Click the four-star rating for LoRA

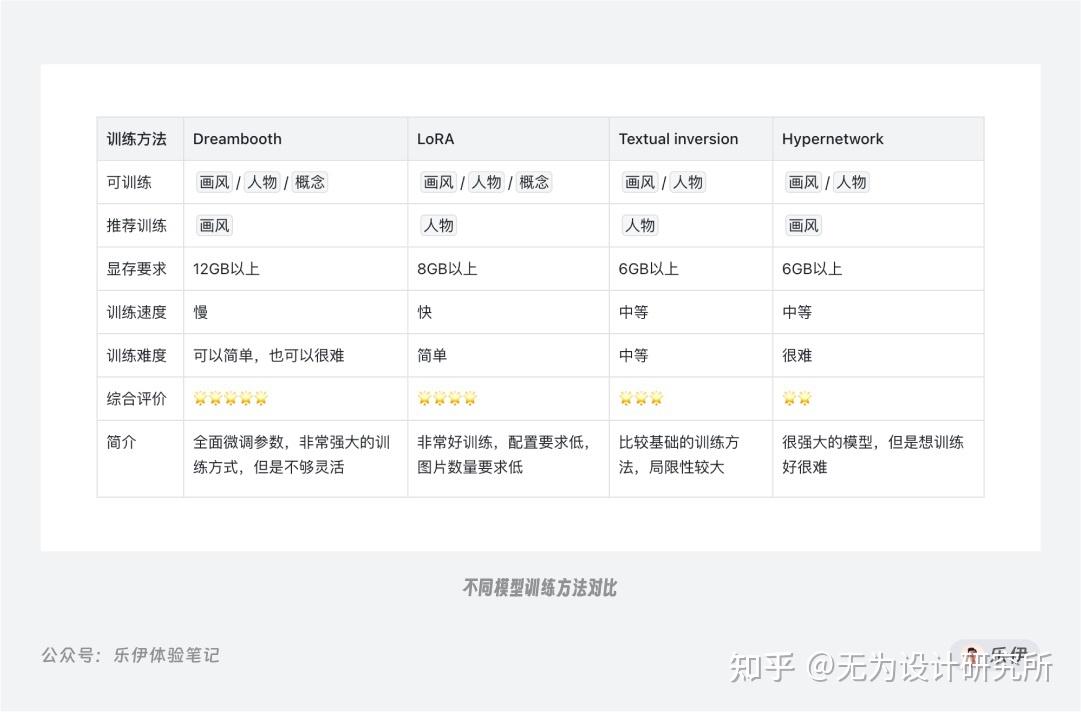point(447,398)
